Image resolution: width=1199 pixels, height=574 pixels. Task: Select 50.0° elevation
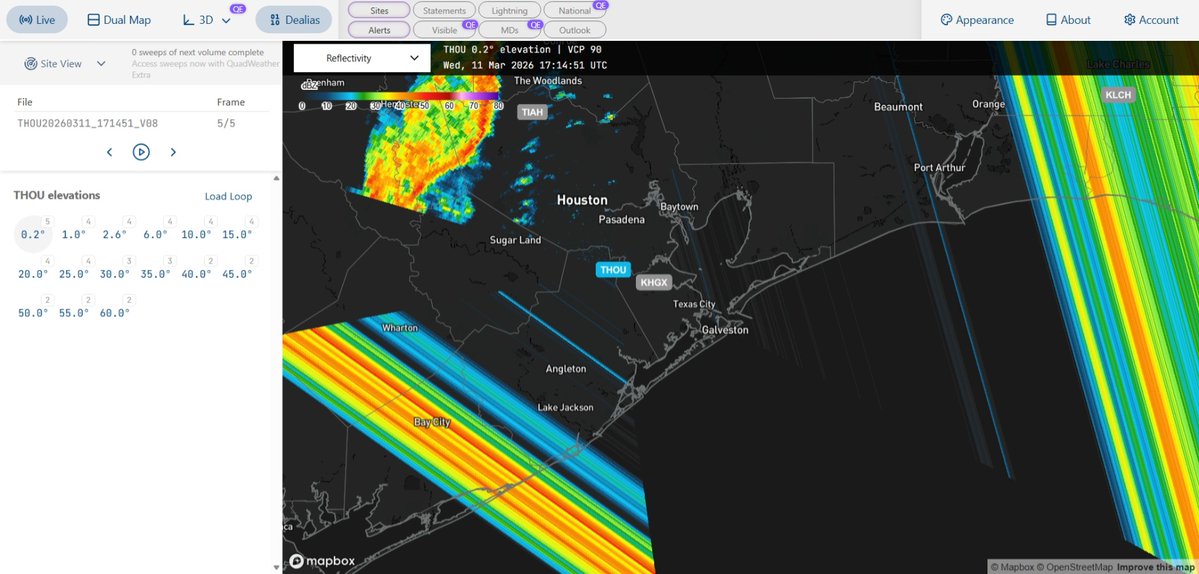33,313
